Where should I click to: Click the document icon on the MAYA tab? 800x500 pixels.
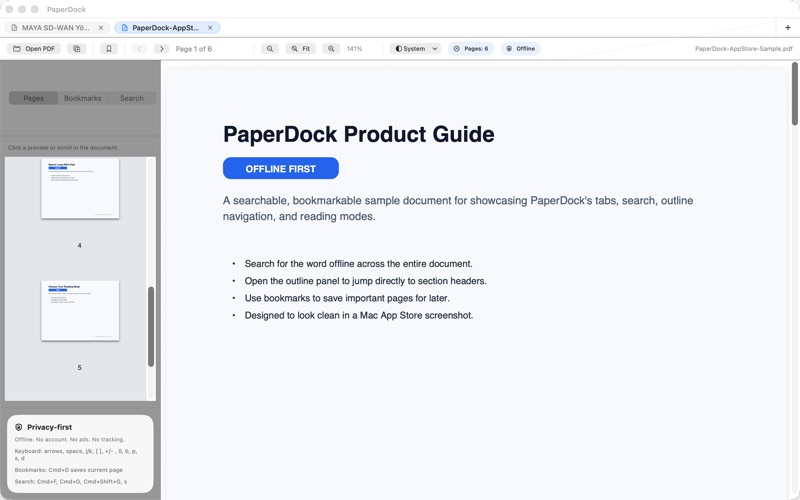tap(14, 28)
